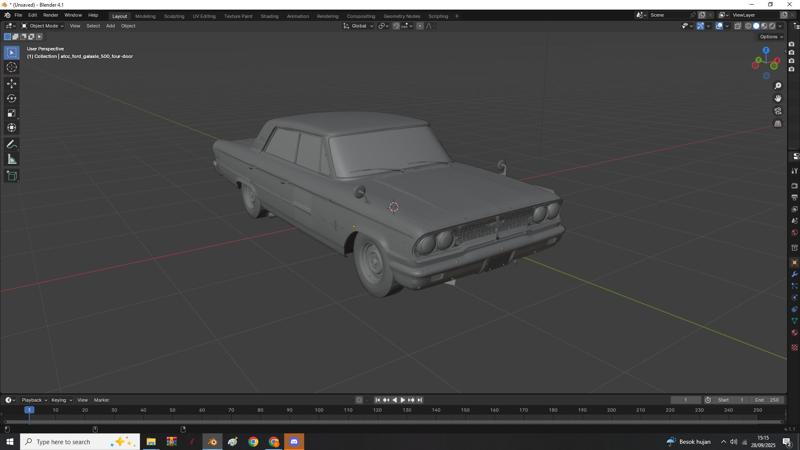Toggle snapping magnet in header
The image size is (800, 450).
[x=396, y=26]
